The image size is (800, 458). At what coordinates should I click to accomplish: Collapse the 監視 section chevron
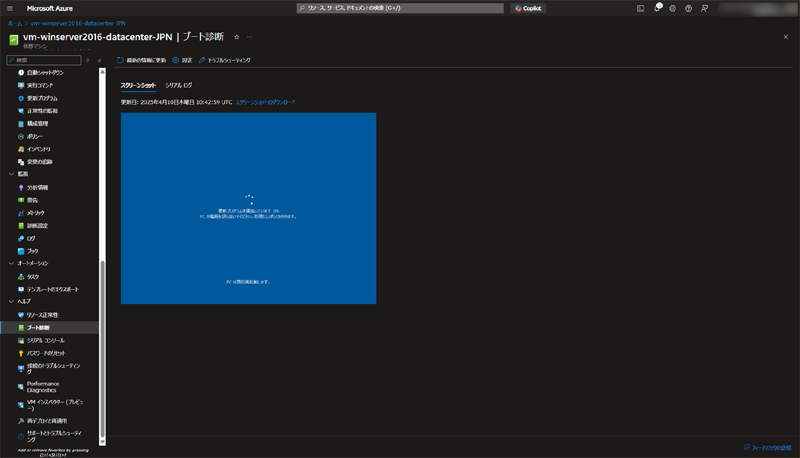pyautogui.click(x=11, y=174)
